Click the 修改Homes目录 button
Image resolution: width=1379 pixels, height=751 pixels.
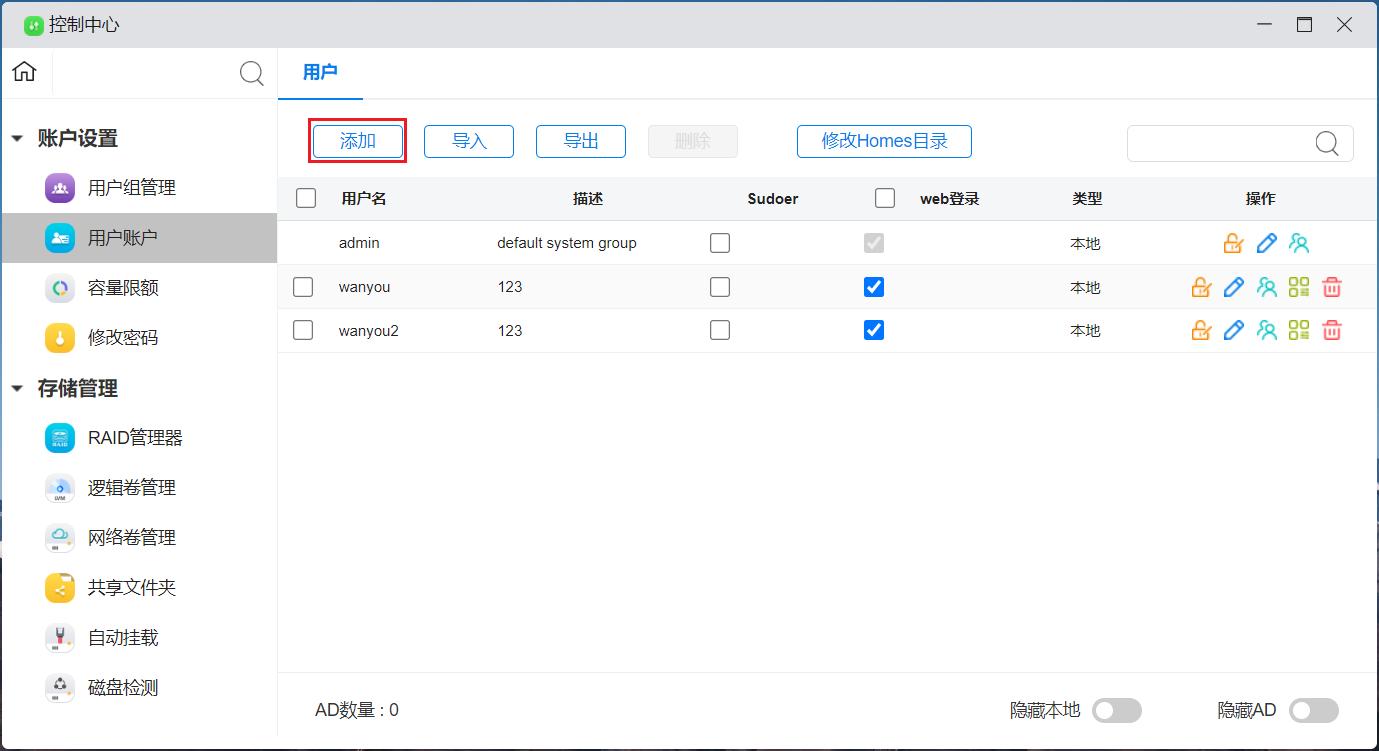tap(884, 141)
